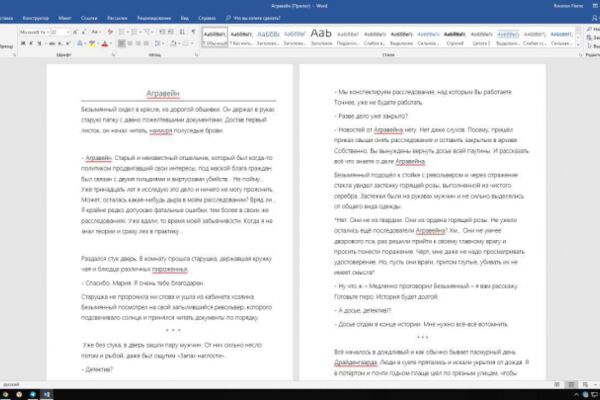The image size is (600, 400).
Task: Toggle strikethrough formatting
Action: tap(52, 43)
